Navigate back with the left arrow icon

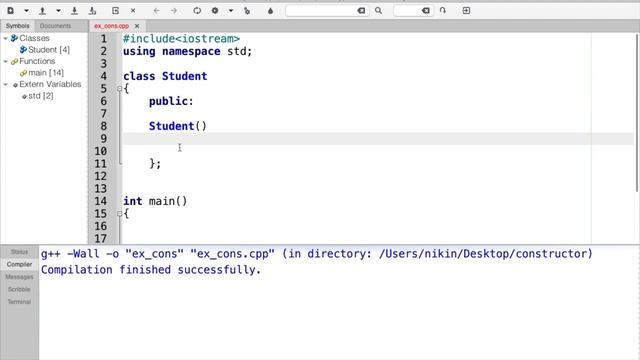click(x=156, y=11)
